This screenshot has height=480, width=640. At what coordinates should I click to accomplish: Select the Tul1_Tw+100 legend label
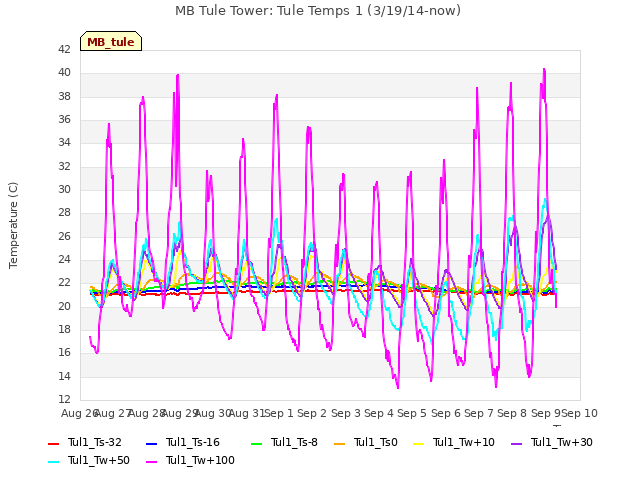[x=200, y=460]
